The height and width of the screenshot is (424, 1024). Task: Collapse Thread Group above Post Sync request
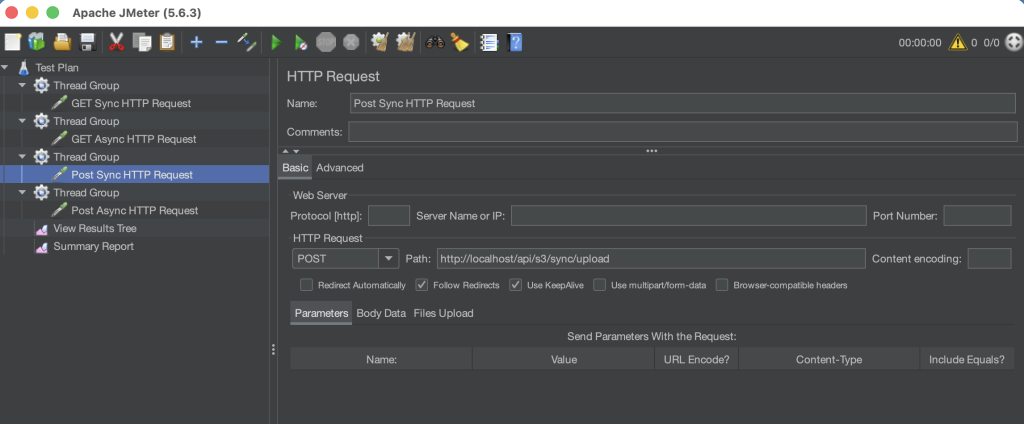pos(23,157)
